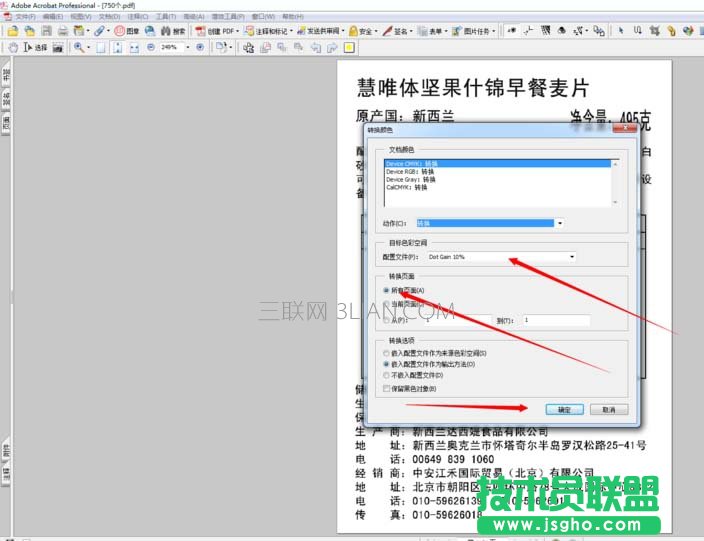704x541 pixels.
Task: Select embed profile as output intent option
Action: point(386,364)
